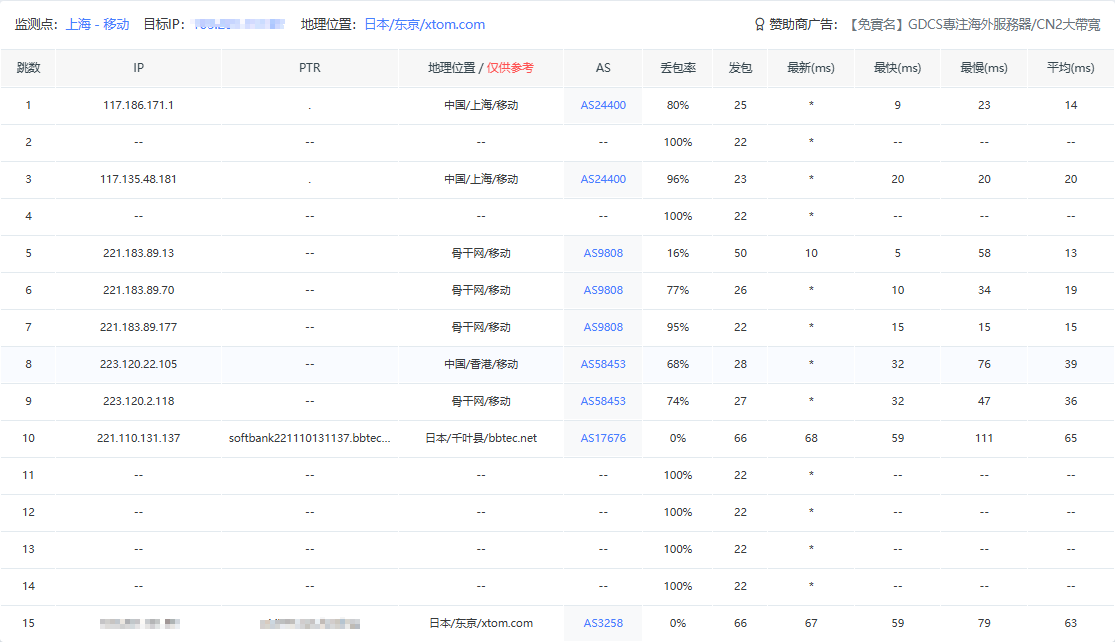The image size is (1115, 642).
Task: Click the 95% packet loss cell
Action: point(678,327)
